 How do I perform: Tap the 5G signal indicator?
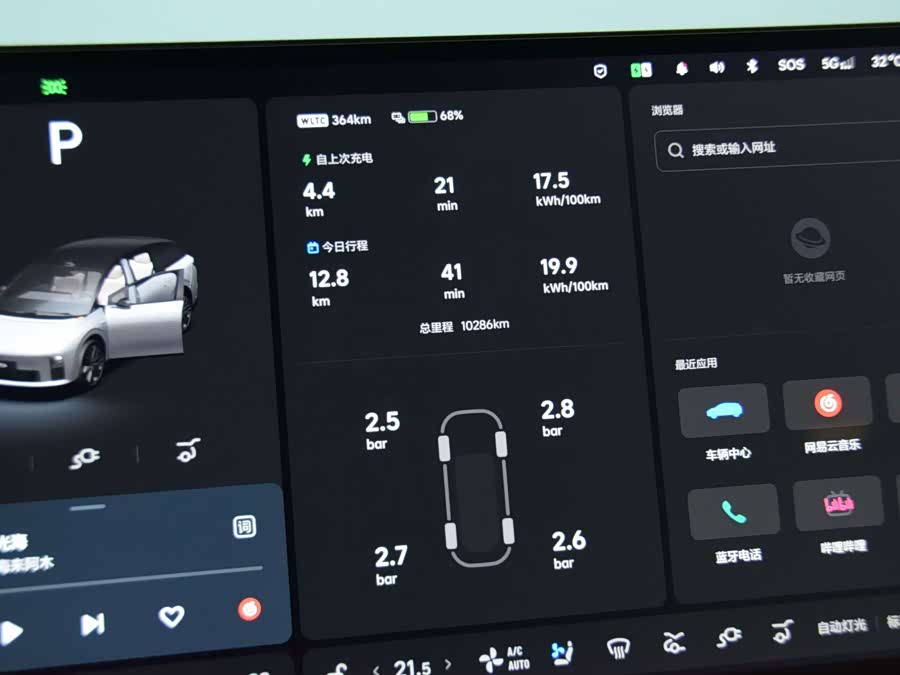click(837, 63)
